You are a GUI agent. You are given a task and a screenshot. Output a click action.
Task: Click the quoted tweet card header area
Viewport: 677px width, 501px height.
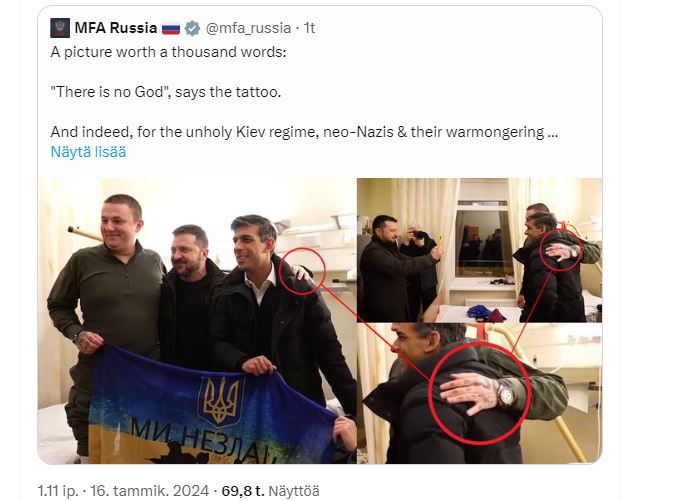point(183,28)
